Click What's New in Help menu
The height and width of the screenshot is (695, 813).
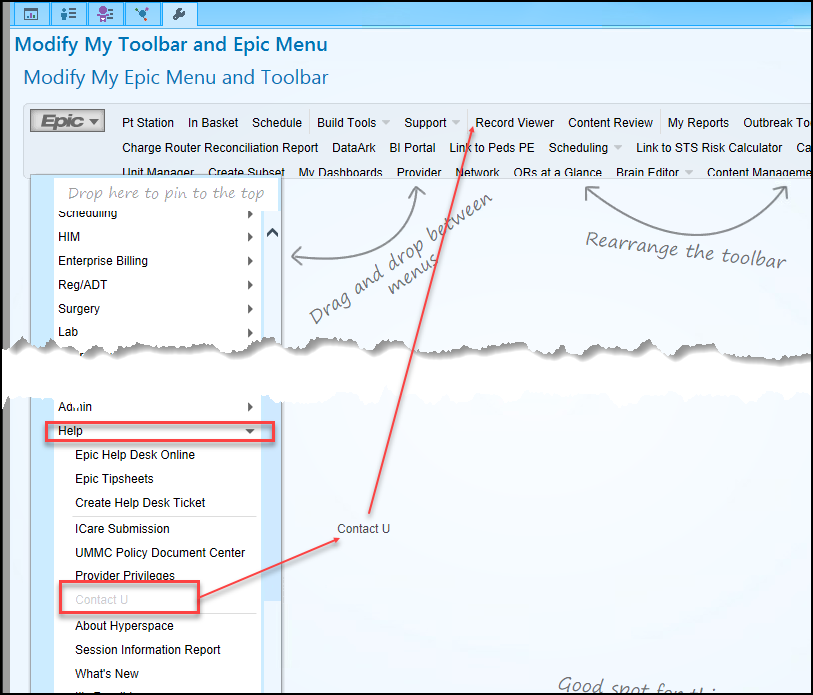[x=107, y=674]
